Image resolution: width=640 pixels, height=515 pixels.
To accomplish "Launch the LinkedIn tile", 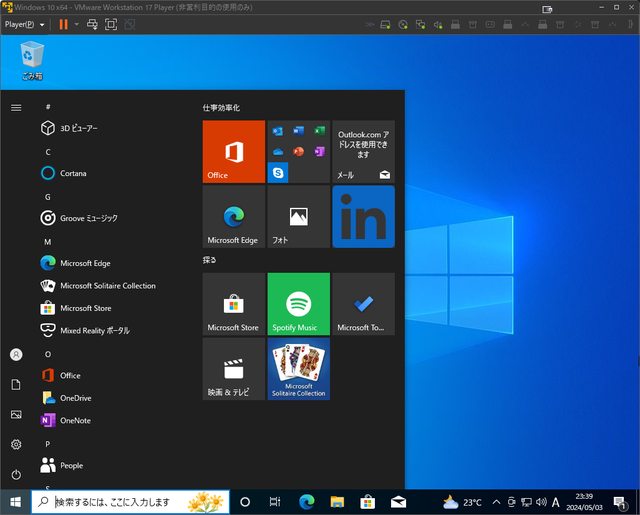I will pos(363,217).
